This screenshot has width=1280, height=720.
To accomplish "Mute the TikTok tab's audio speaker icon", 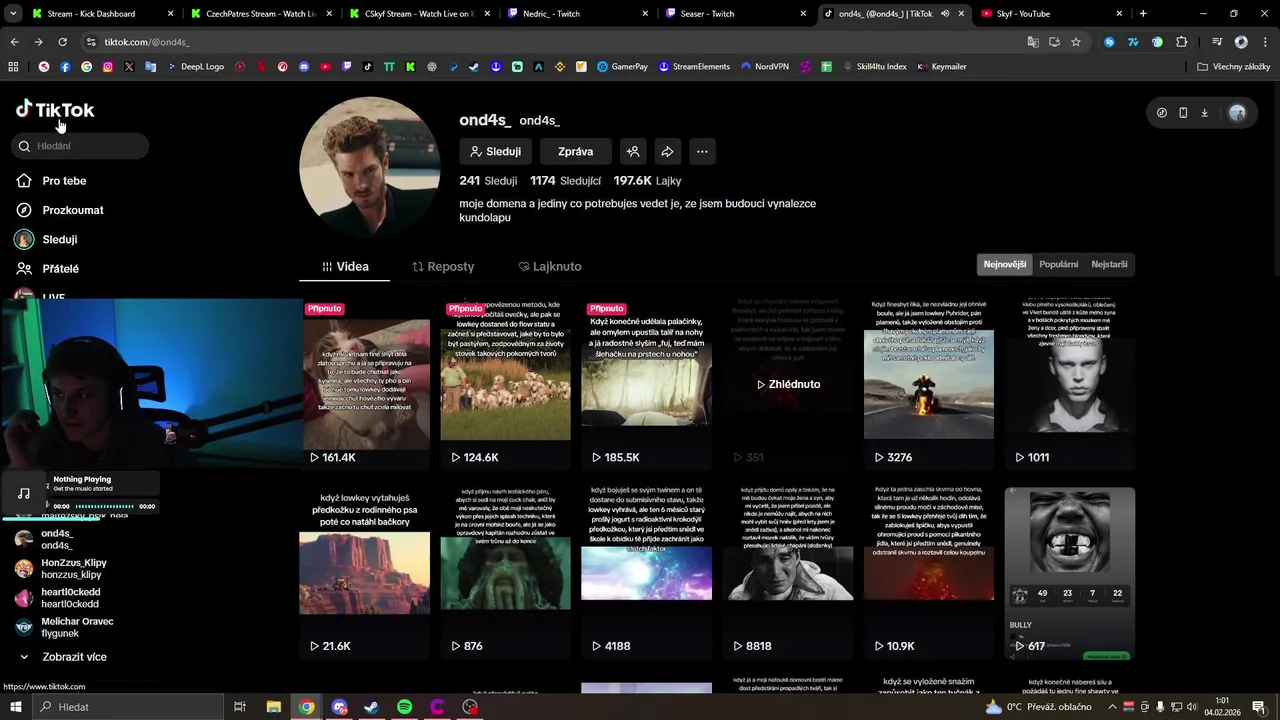I will coord(945,14).
